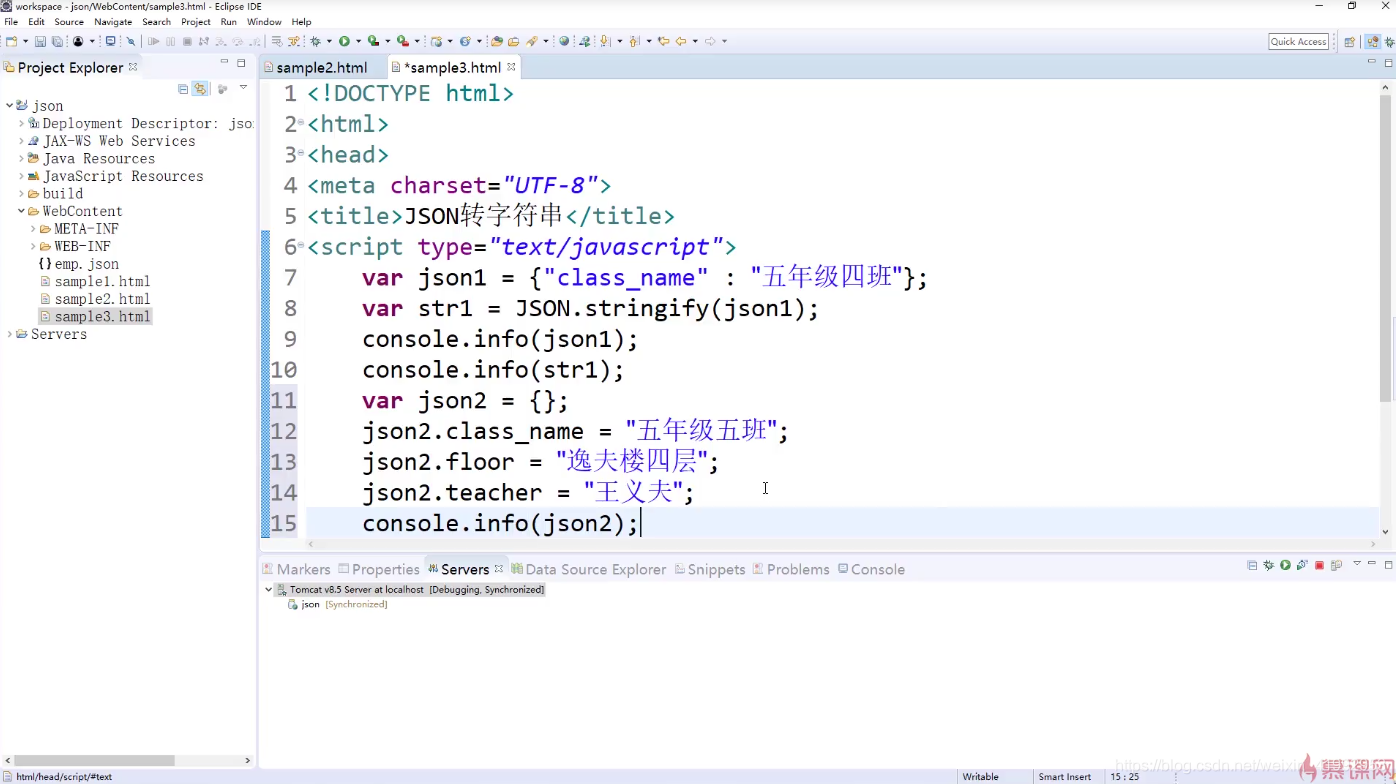This screenshot has width=1396, height=784.
Task: Click the Save All toolbar icon
Action: tap(57, 41)
